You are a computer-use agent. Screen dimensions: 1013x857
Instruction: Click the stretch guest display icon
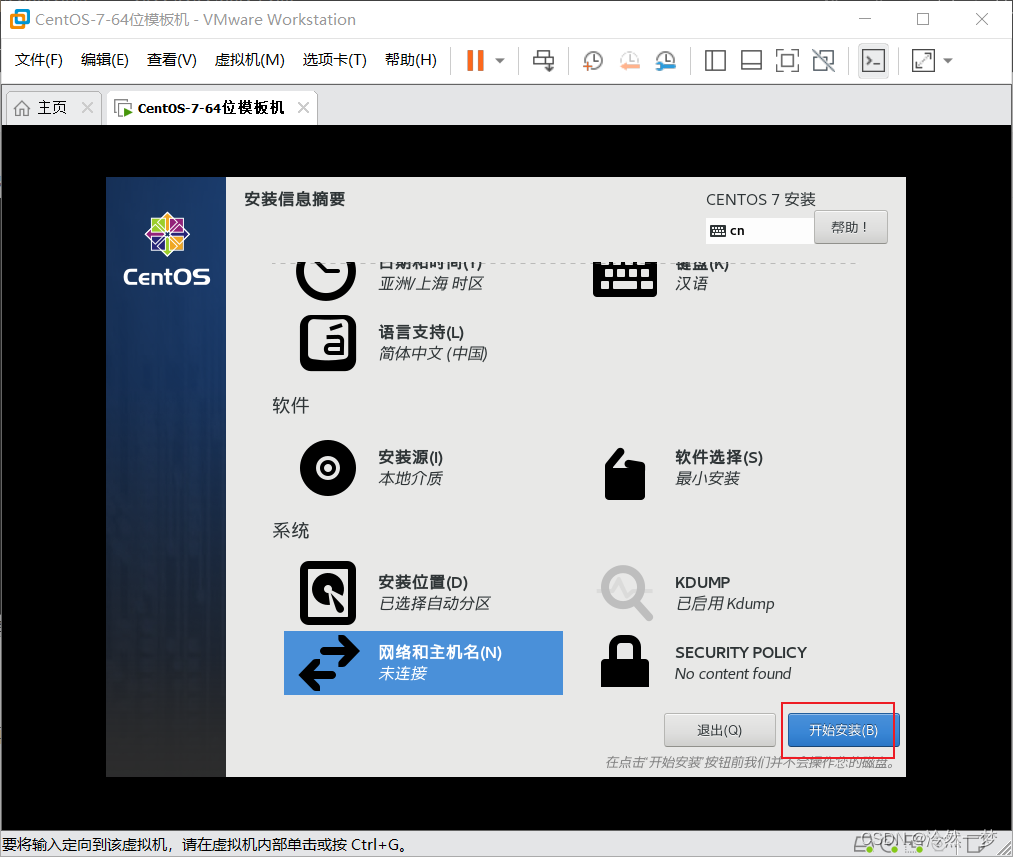point(923,61)
